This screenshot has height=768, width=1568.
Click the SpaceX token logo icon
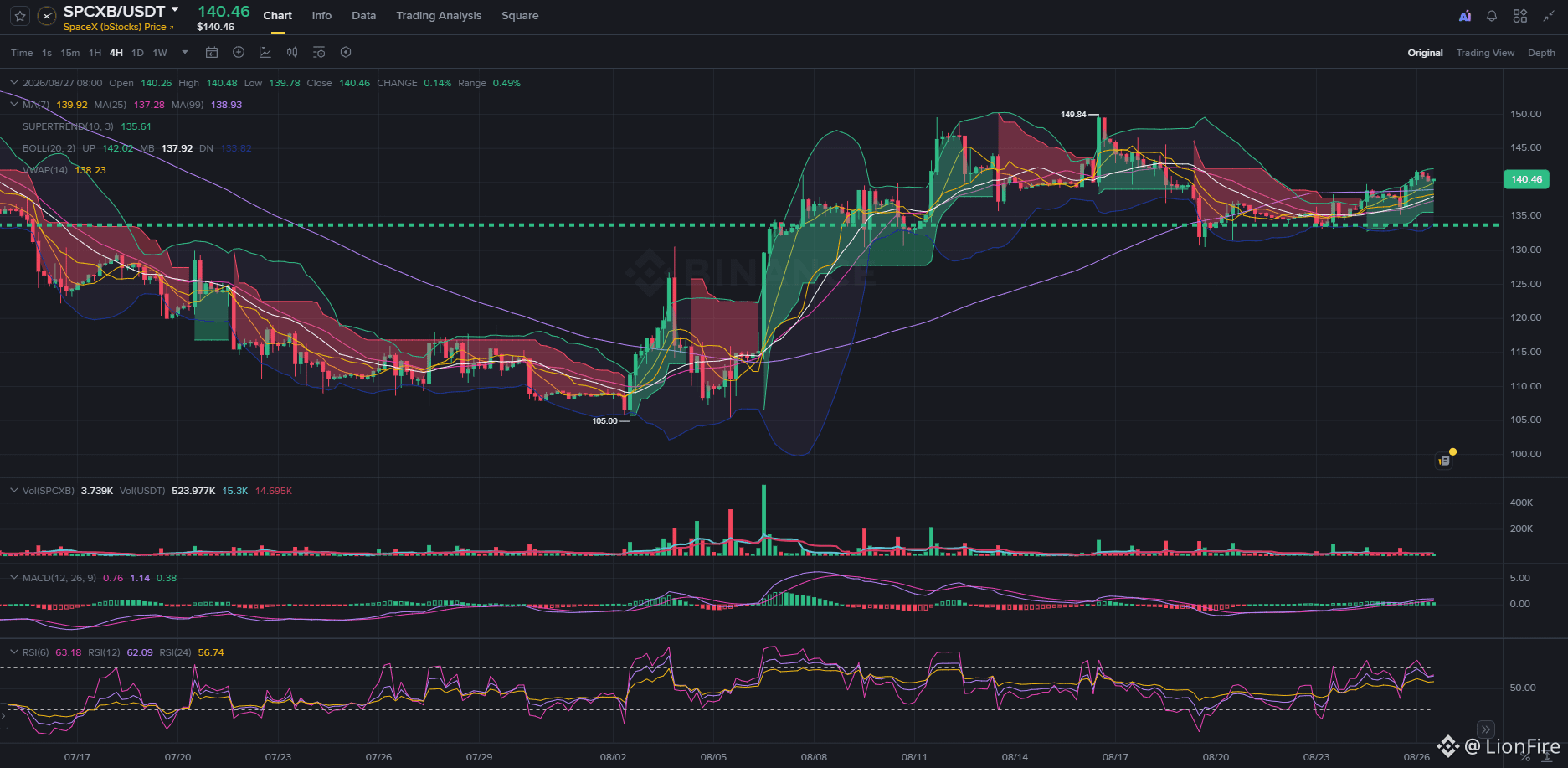48,16
